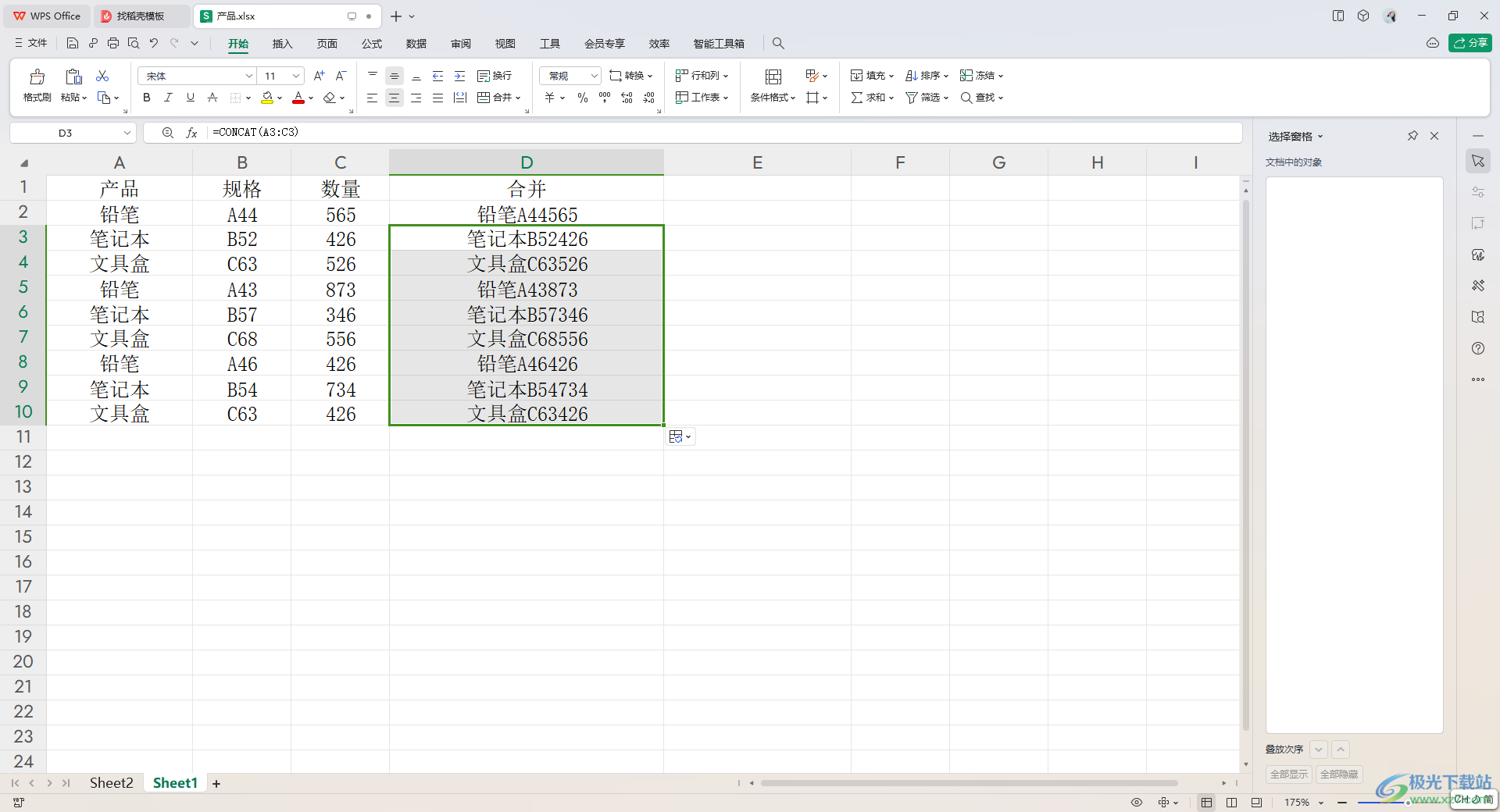This screenshot has height=812, width=1500.
Task: Switch to the 审阅 ribbon tab
Action: [461, 44]
